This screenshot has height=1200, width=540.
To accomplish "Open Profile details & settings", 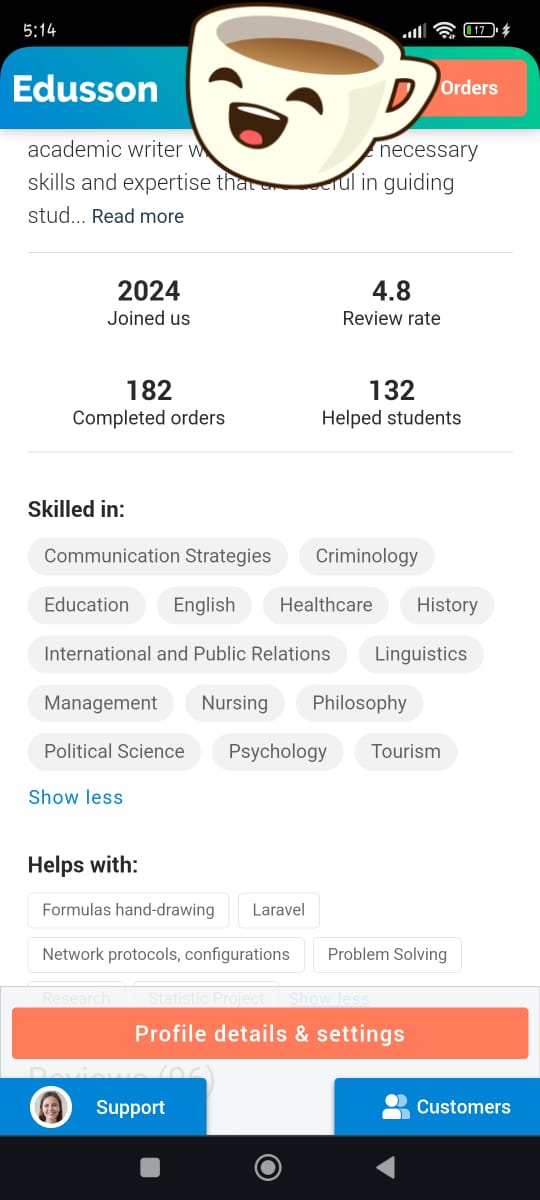I will [270, 1034].
